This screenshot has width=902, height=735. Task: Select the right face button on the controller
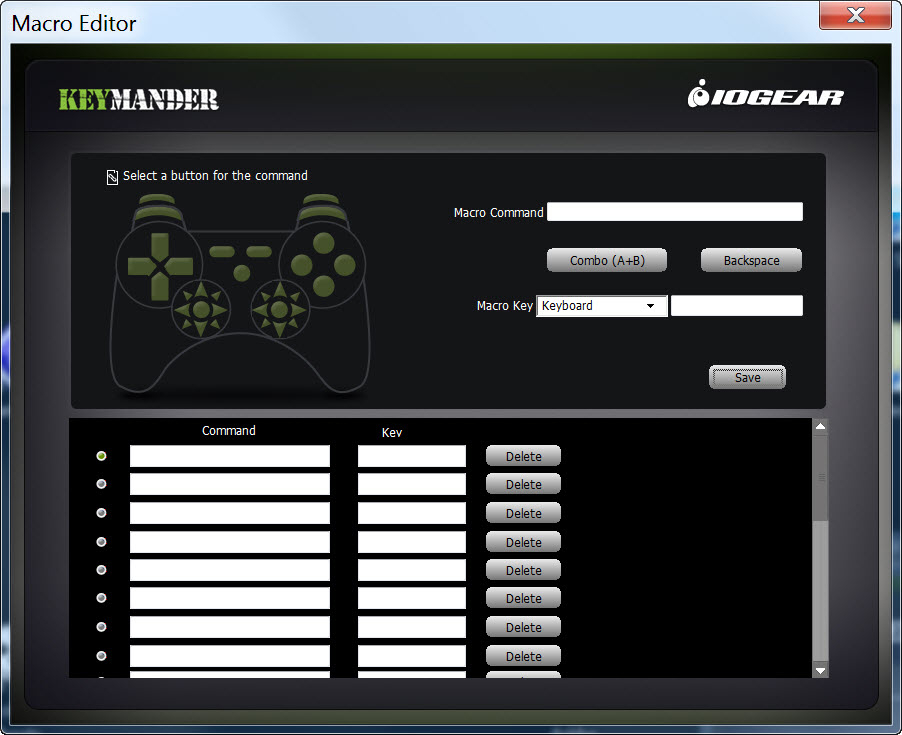(x=345, y=265)
